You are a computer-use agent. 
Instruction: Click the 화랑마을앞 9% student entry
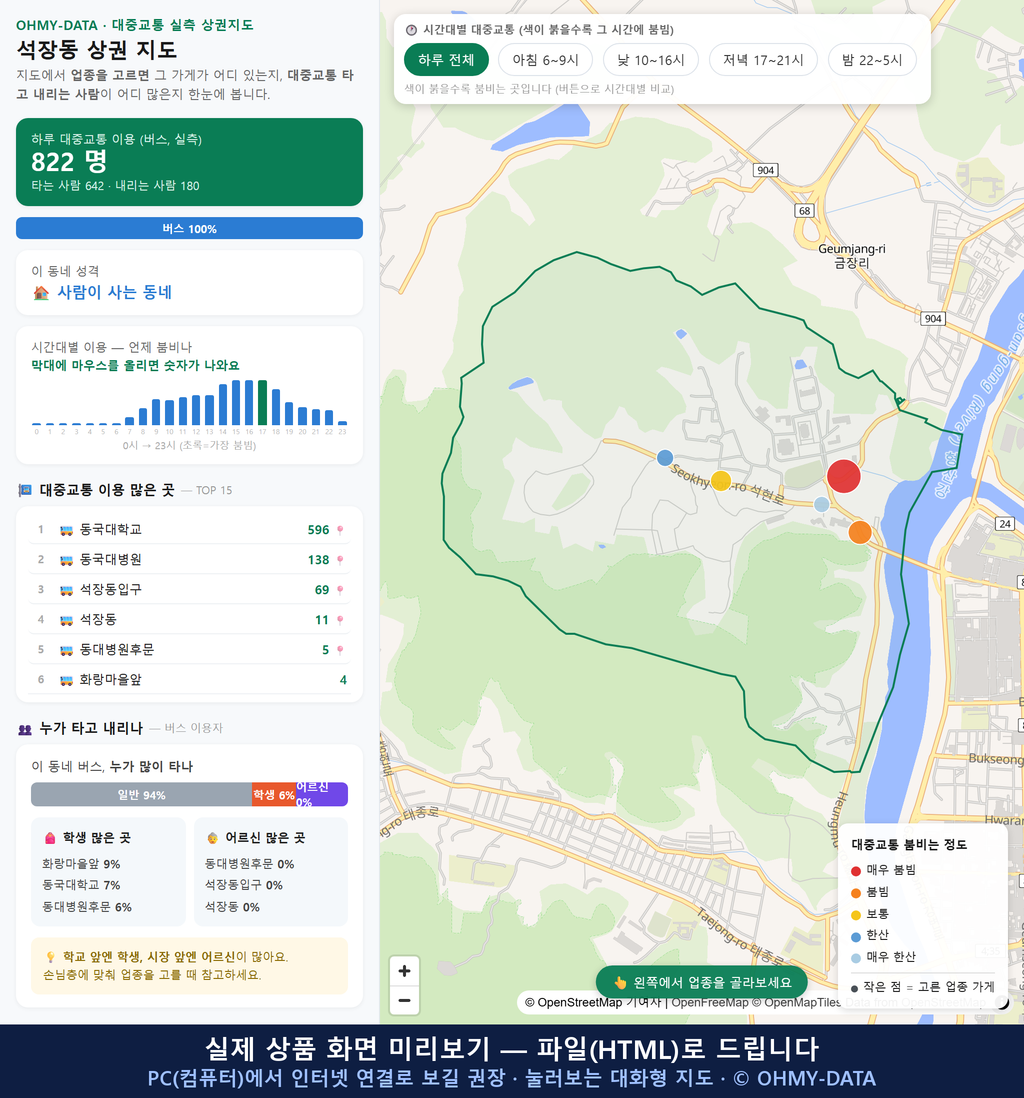click(81, 864)
